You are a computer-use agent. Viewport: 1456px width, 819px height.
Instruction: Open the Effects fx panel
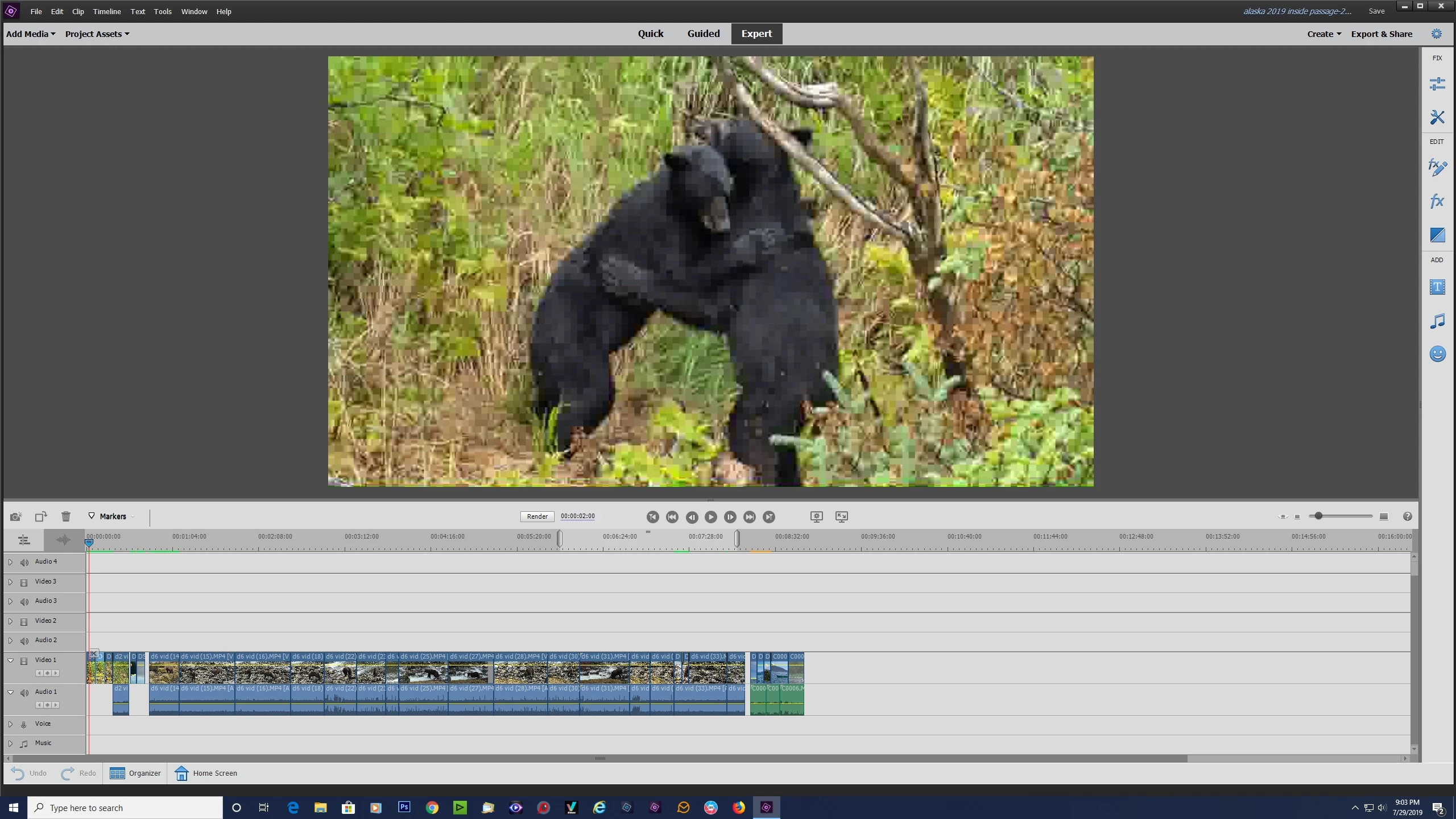click(x=1437, y=201)
